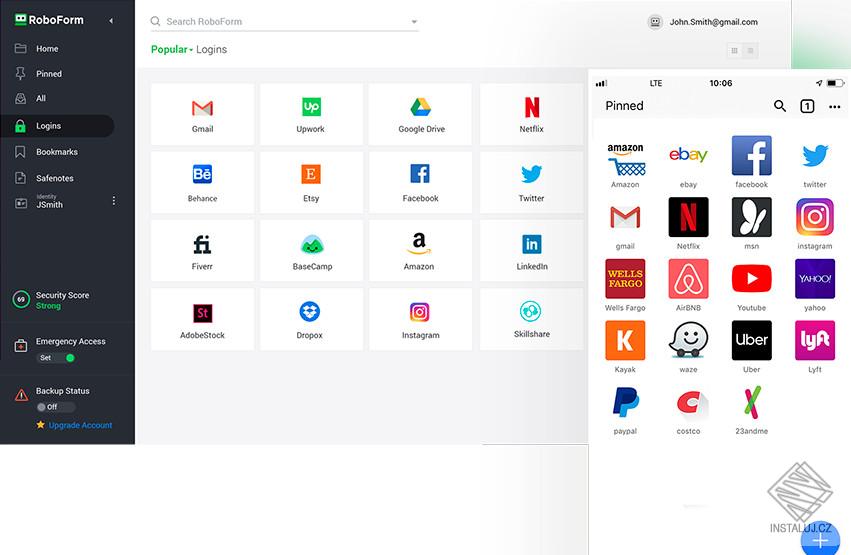Open the Dropox login tile
The image size is (851, 555).
pyautogui.click(x=311, y=319)
